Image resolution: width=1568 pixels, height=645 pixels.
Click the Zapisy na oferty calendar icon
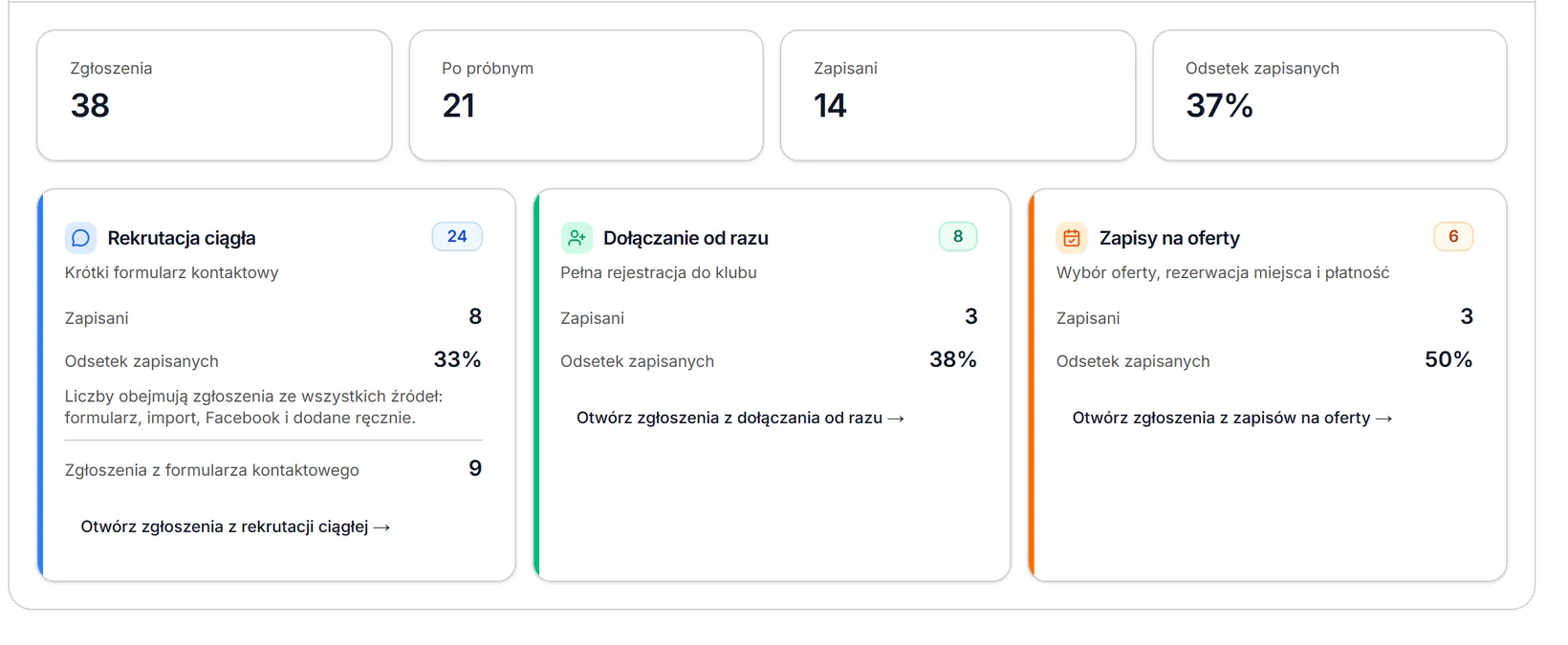1072,238
